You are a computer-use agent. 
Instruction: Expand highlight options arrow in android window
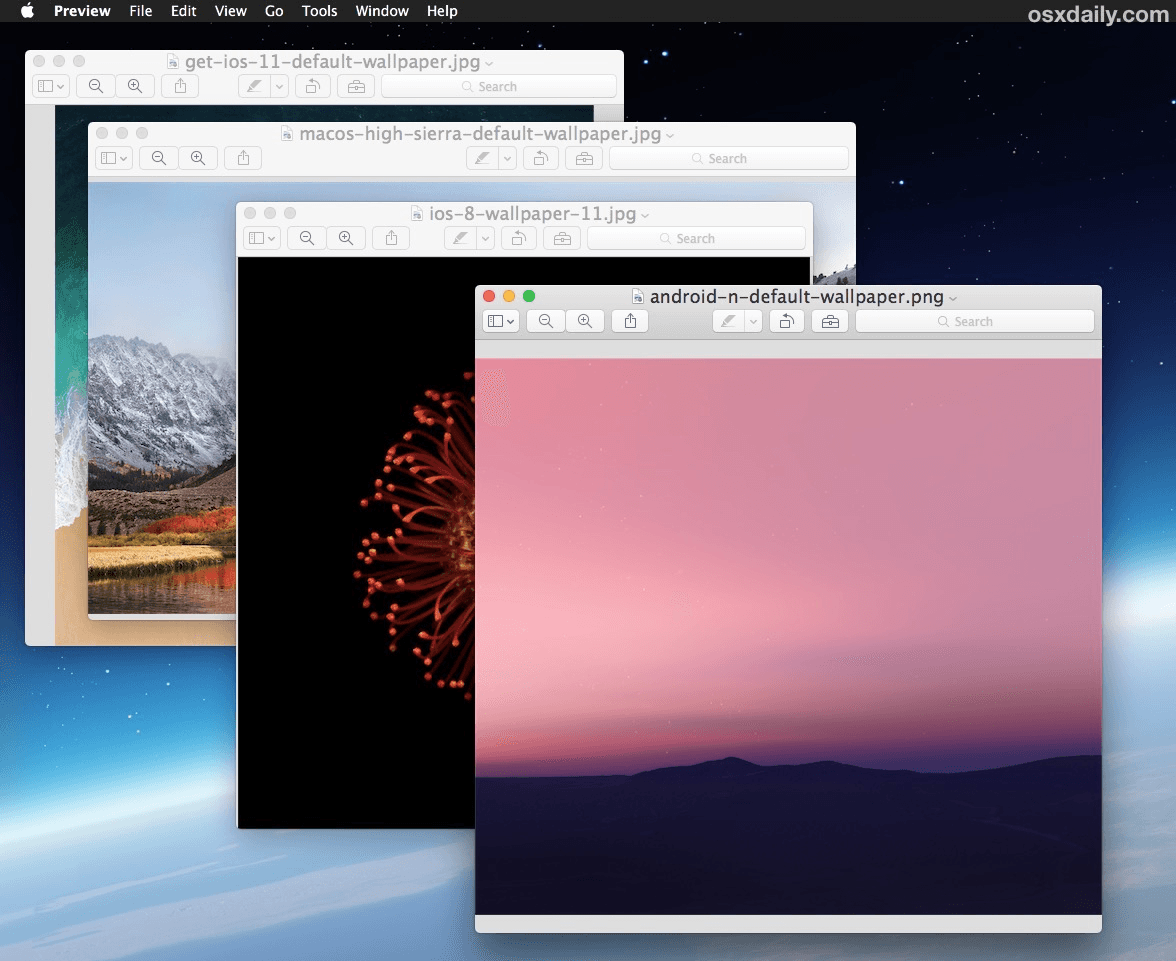coord(753,321)
